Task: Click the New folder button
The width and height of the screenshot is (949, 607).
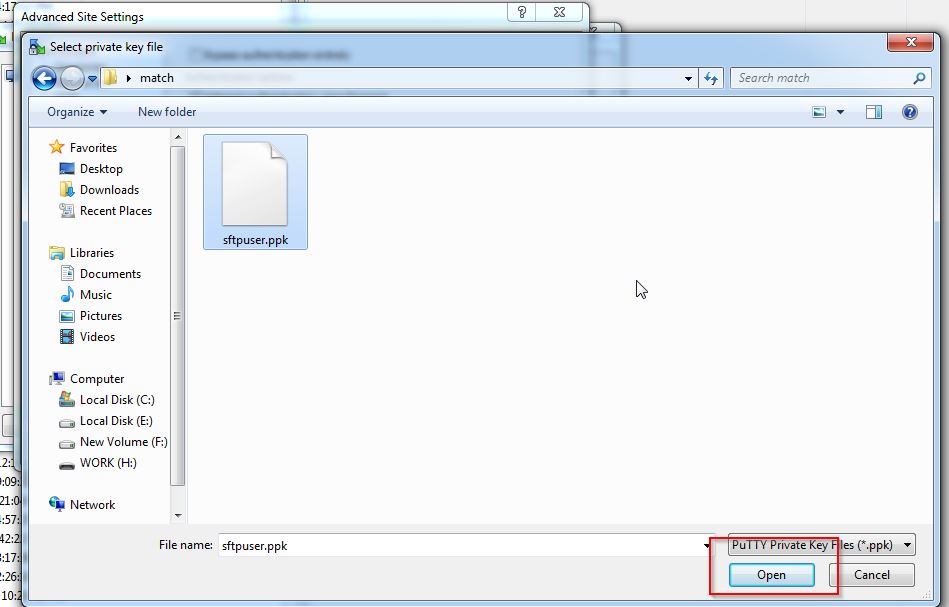Action: click(x=167, y=112)
